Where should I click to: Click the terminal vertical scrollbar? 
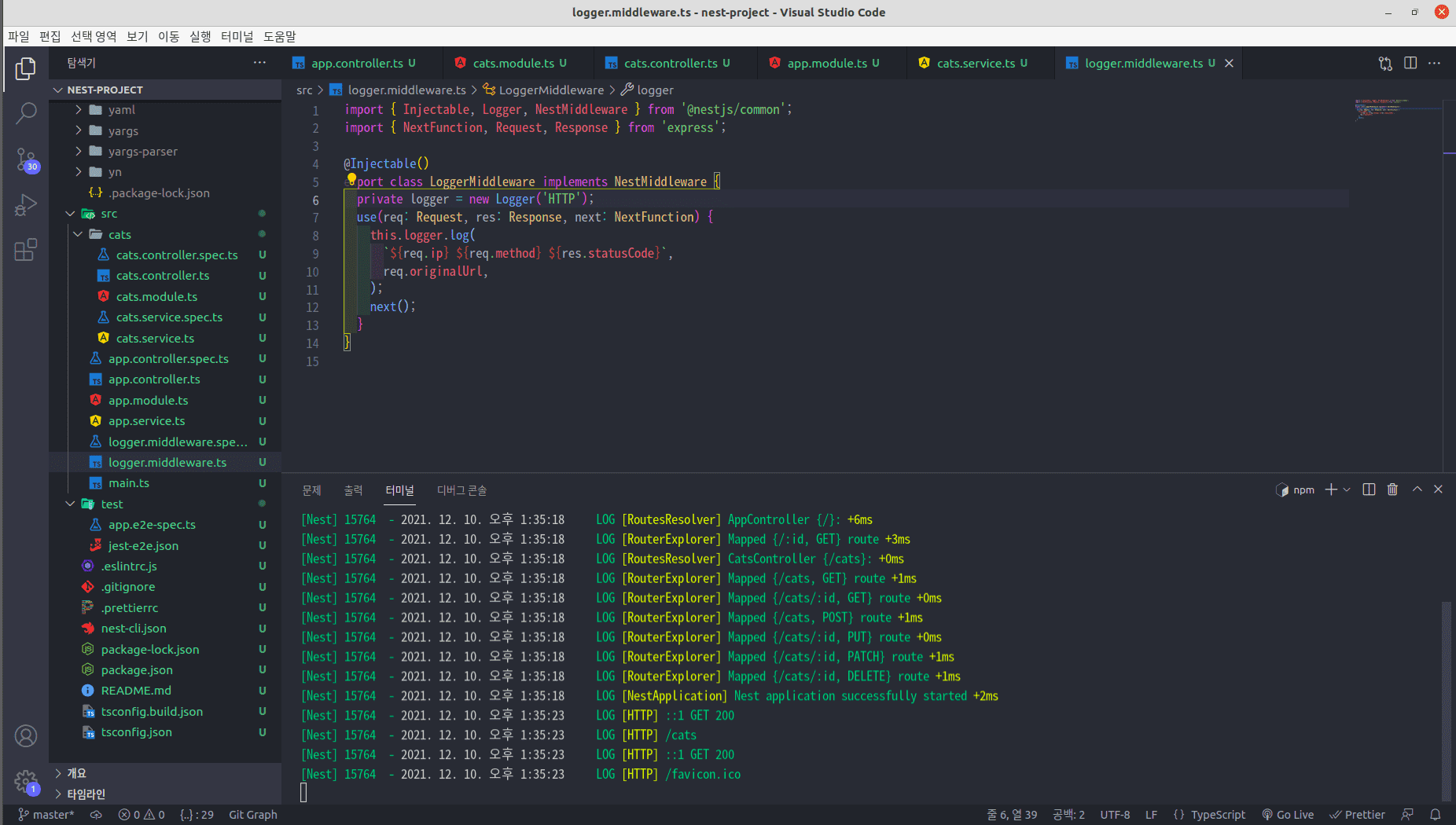pos(1447,700)
